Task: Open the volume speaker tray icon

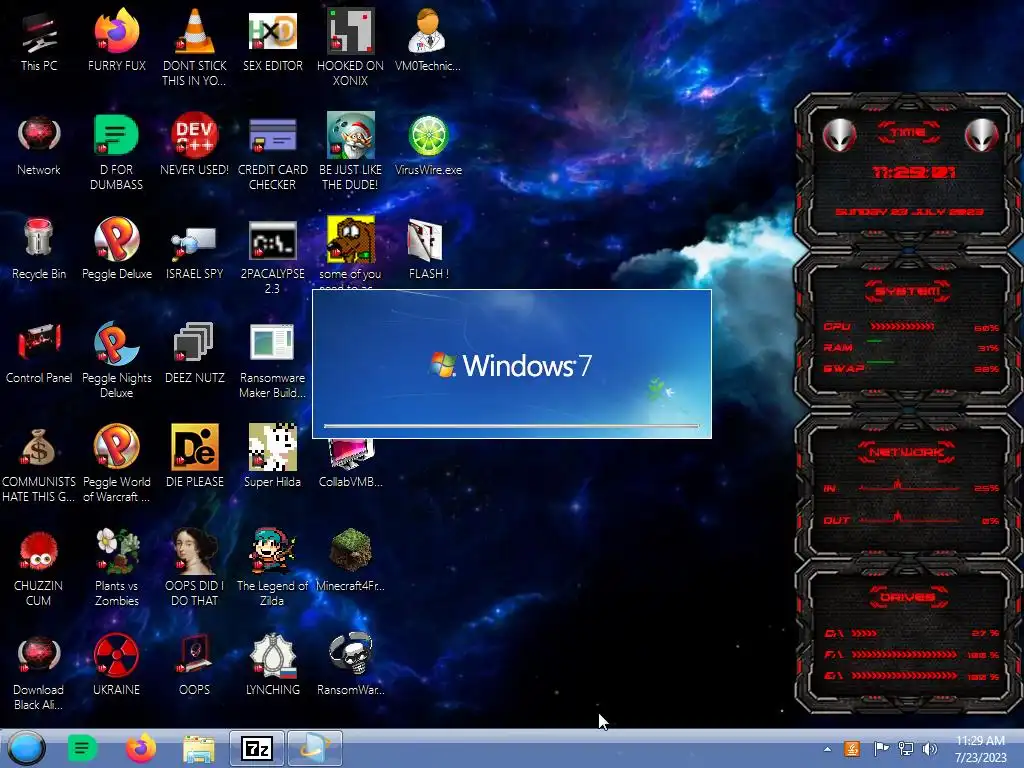Action: tap(930, 749)
